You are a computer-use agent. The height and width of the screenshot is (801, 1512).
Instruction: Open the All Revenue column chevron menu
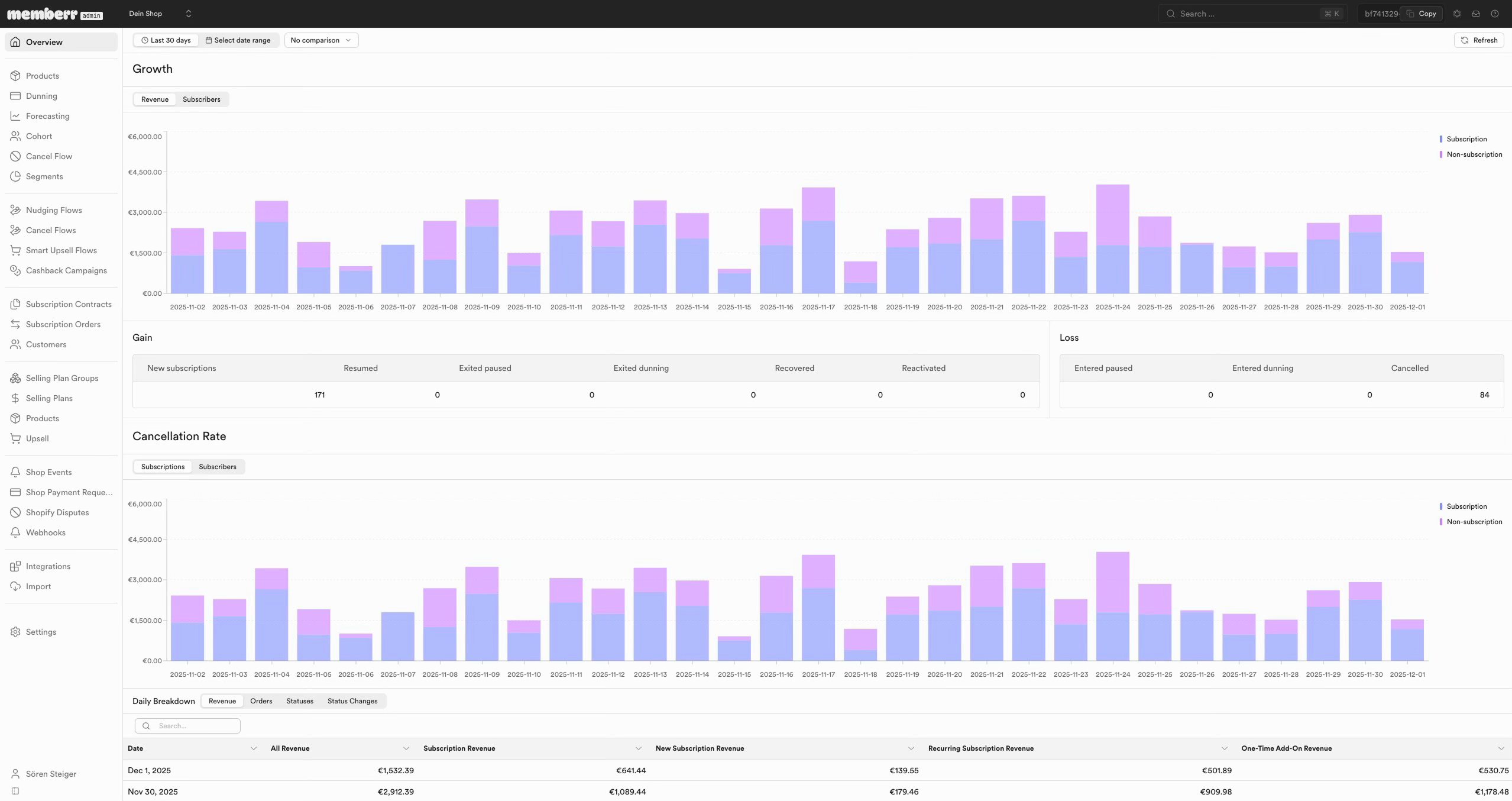tap(406, 748)
